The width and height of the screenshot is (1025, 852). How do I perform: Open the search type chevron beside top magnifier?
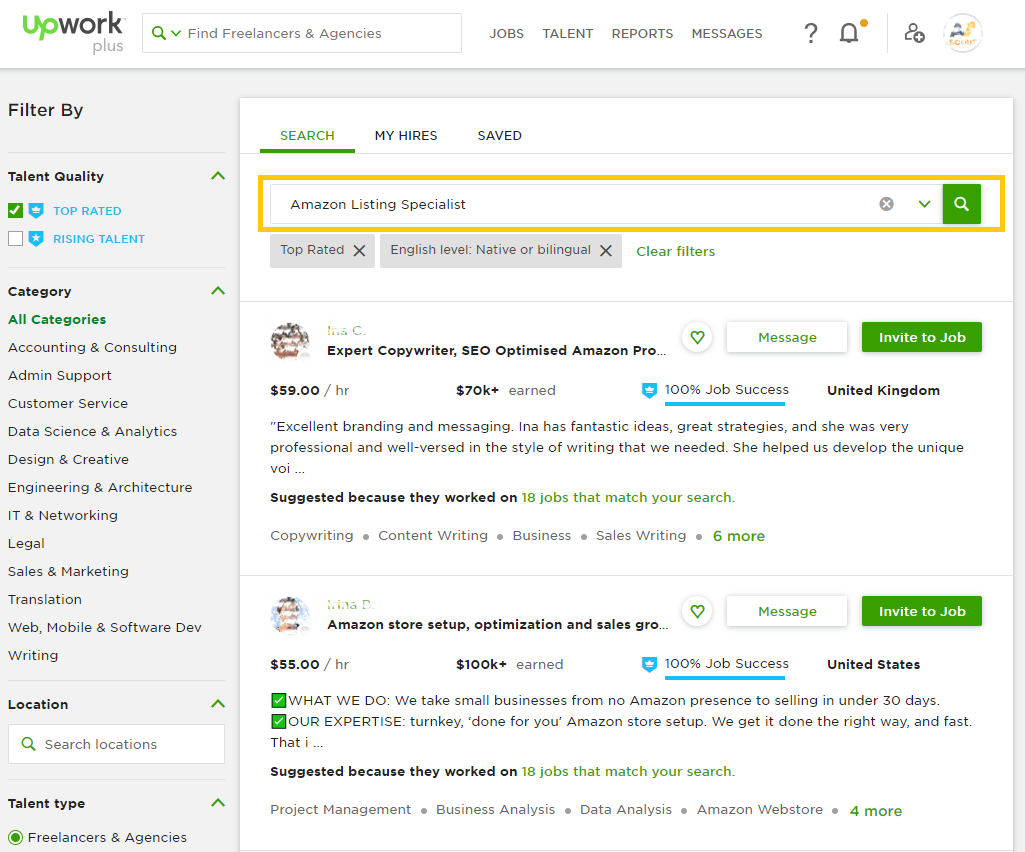pos(176,33)
